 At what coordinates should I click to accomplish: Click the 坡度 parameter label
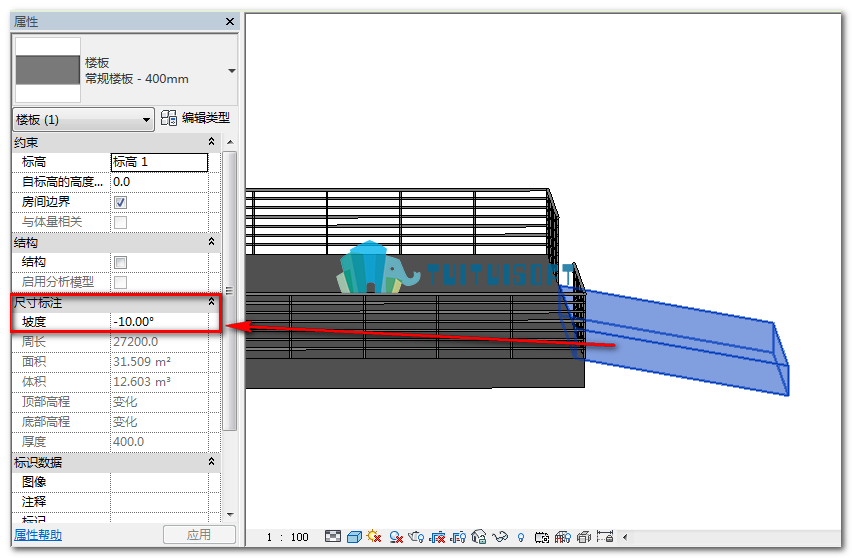[34, 322]
